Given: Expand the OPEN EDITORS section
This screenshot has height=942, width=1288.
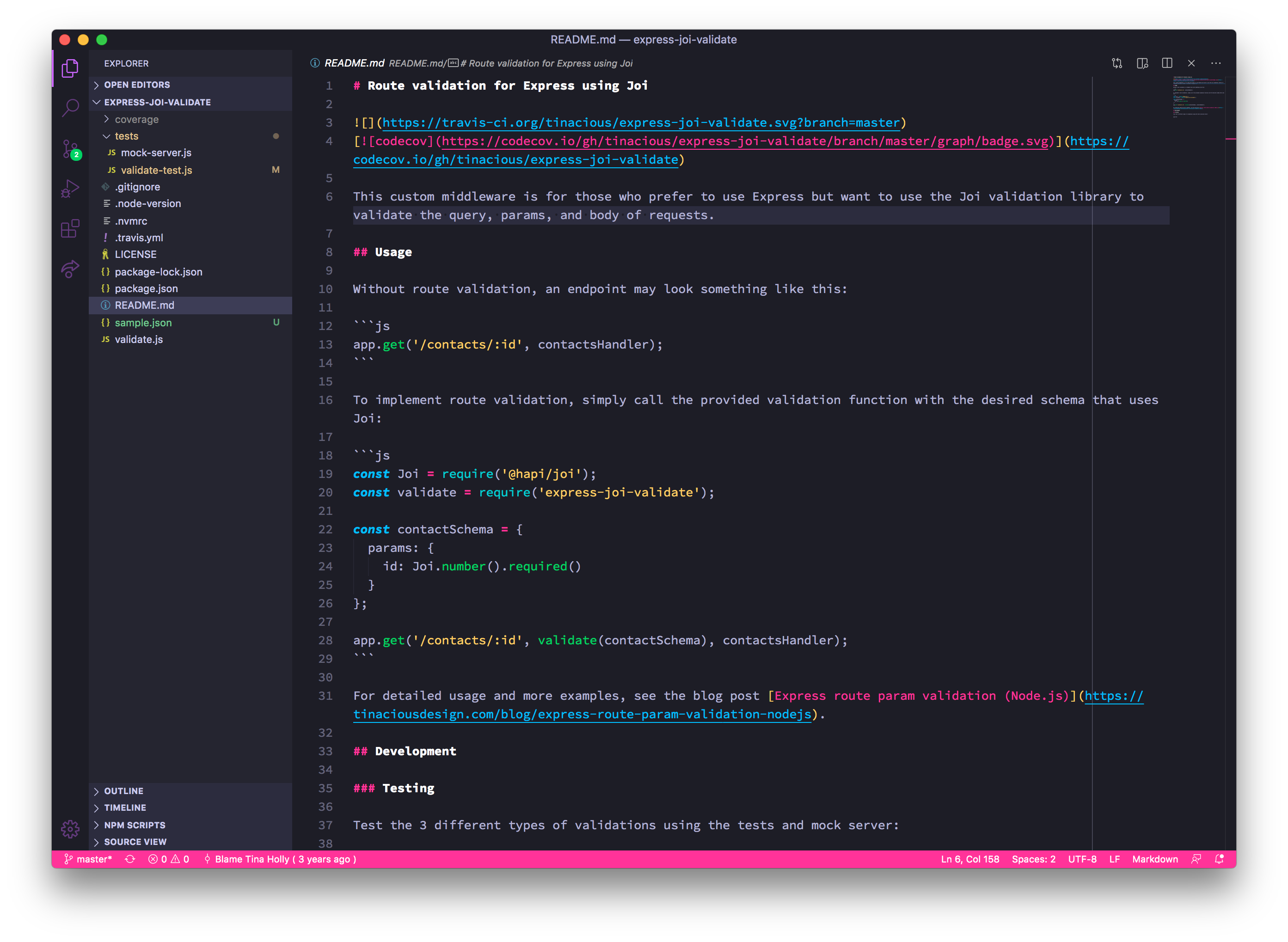Looking at the screenshot, I should pos(137,85).
